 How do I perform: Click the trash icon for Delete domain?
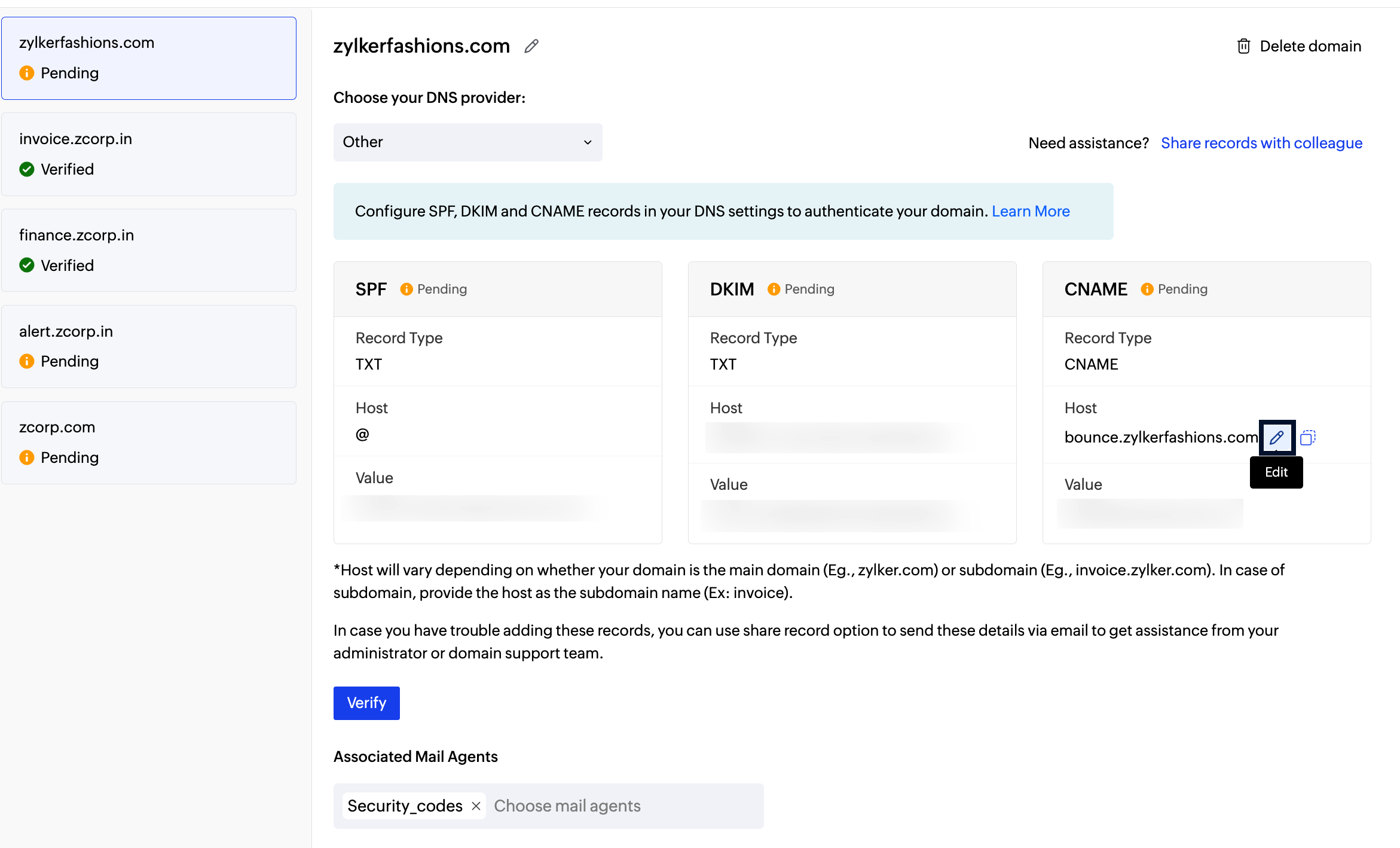(x=1243, y=46)
